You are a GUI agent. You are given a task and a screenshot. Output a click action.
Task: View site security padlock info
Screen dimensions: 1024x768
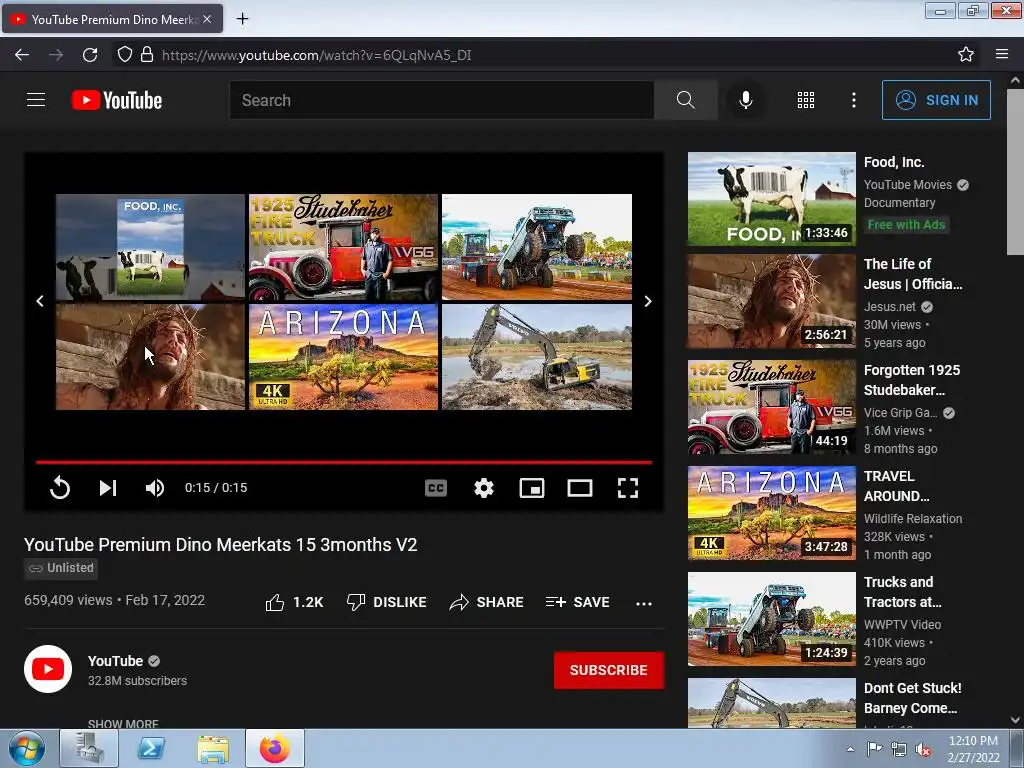tap(147, 54)
